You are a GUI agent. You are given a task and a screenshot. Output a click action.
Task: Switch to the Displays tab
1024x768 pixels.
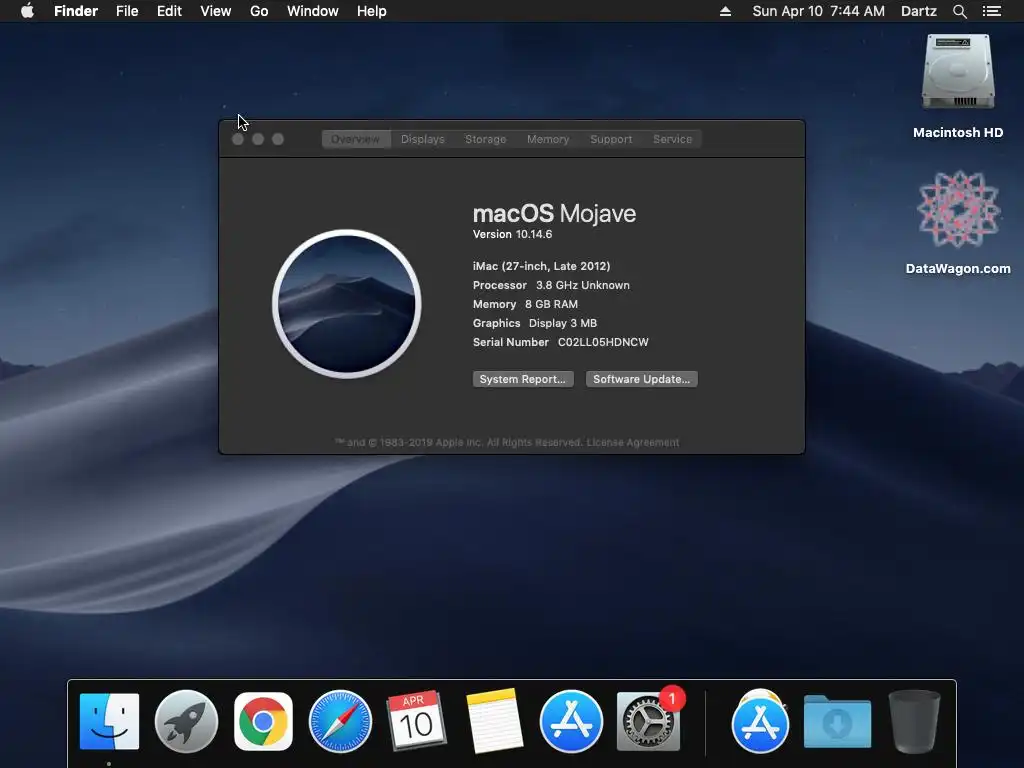click(x=423, y=139)
